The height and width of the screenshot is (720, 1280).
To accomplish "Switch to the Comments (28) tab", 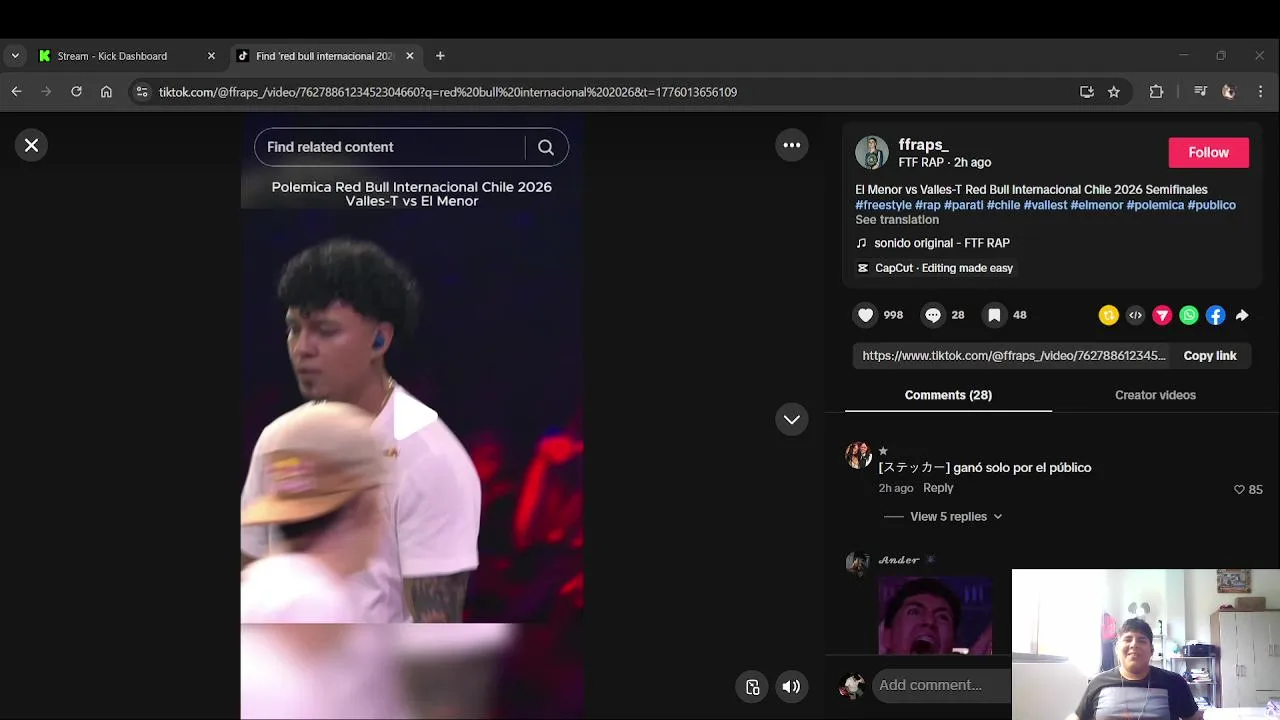I will [948, 395].
